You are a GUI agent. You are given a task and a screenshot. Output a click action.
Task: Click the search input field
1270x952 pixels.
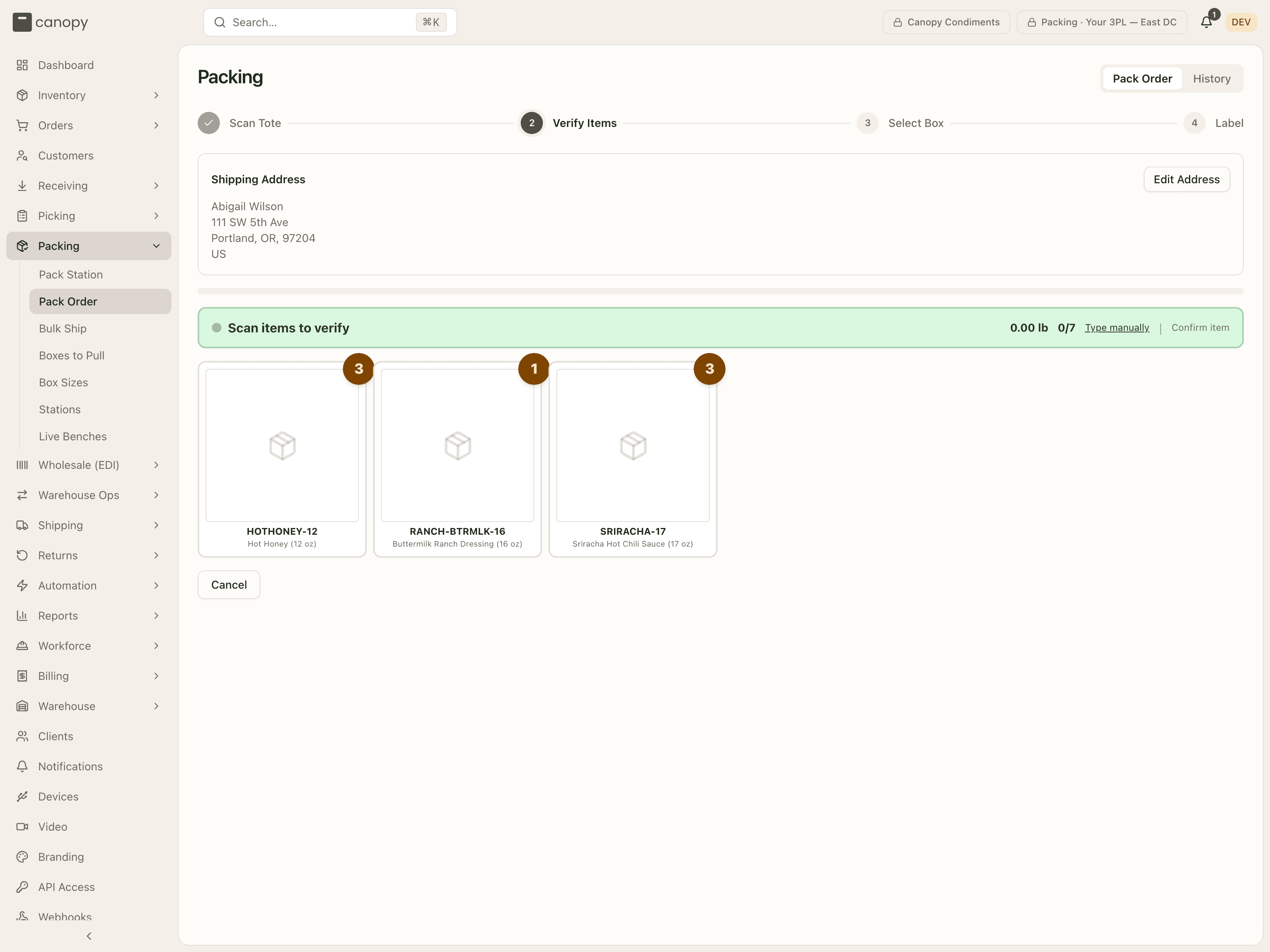tap(330, 22)
